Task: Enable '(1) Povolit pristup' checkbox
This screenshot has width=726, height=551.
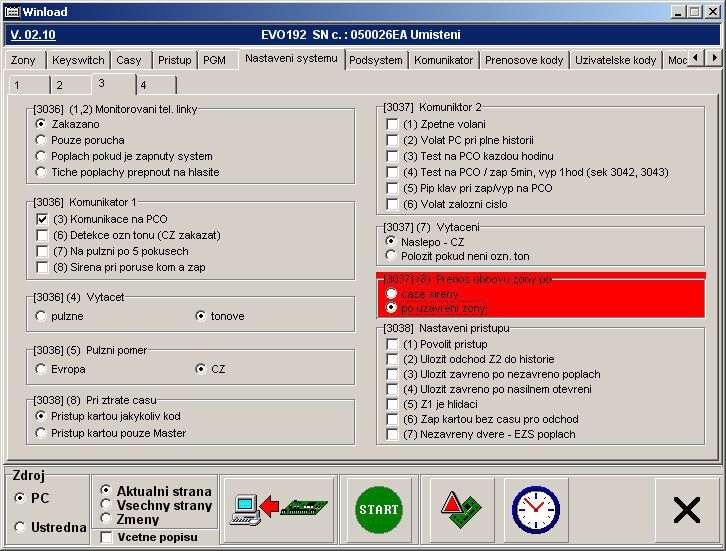Action: click(x=392, y=344)
